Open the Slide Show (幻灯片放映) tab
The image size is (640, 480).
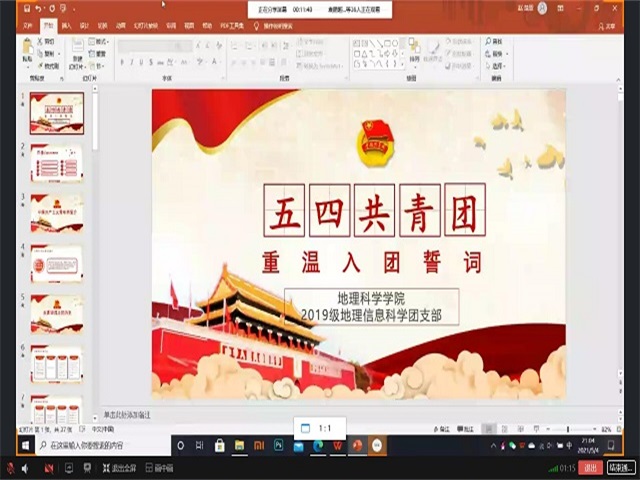click(x=145, y=26)
